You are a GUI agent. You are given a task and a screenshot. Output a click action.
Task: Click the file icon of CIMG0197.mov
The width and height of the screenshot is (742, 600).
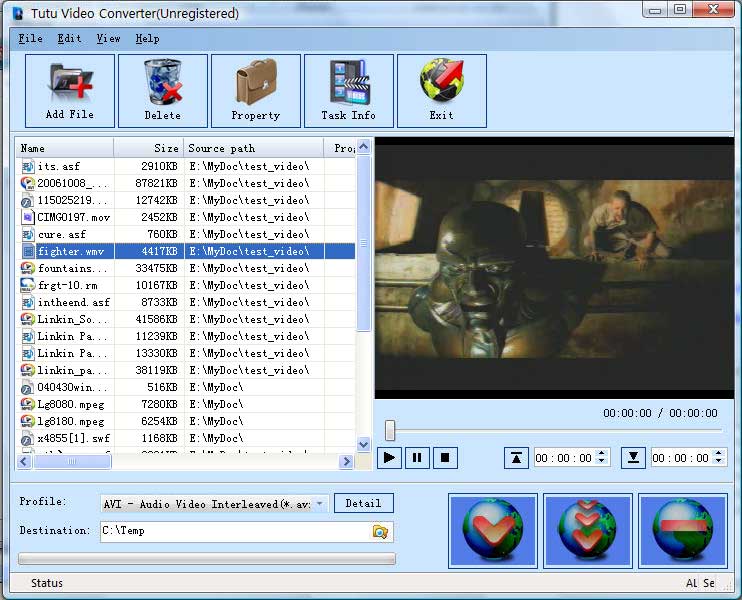point(27,217)
